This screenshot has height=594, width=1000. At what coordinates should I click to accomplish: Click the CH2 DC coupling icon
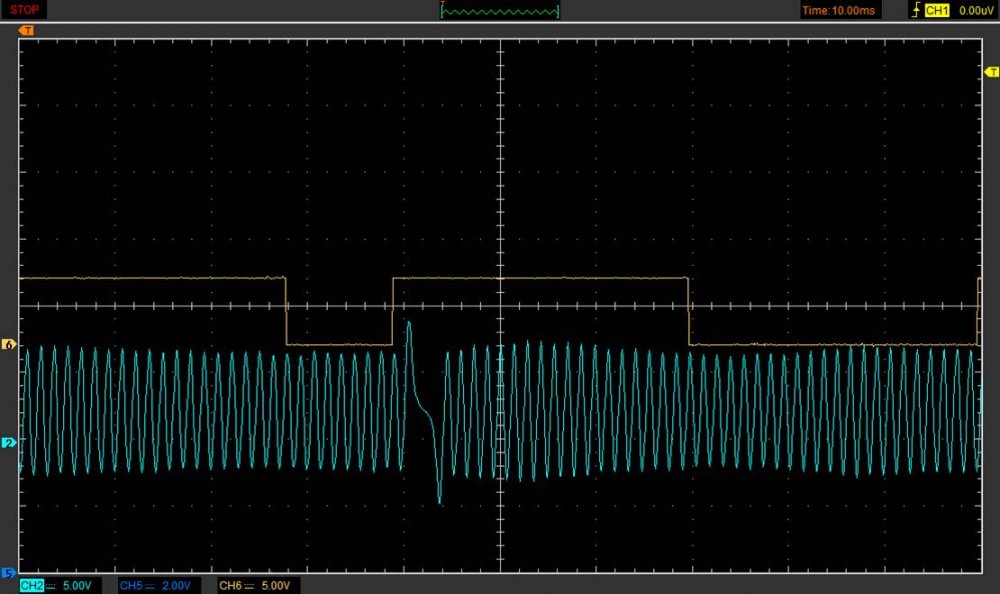point(50,585)
